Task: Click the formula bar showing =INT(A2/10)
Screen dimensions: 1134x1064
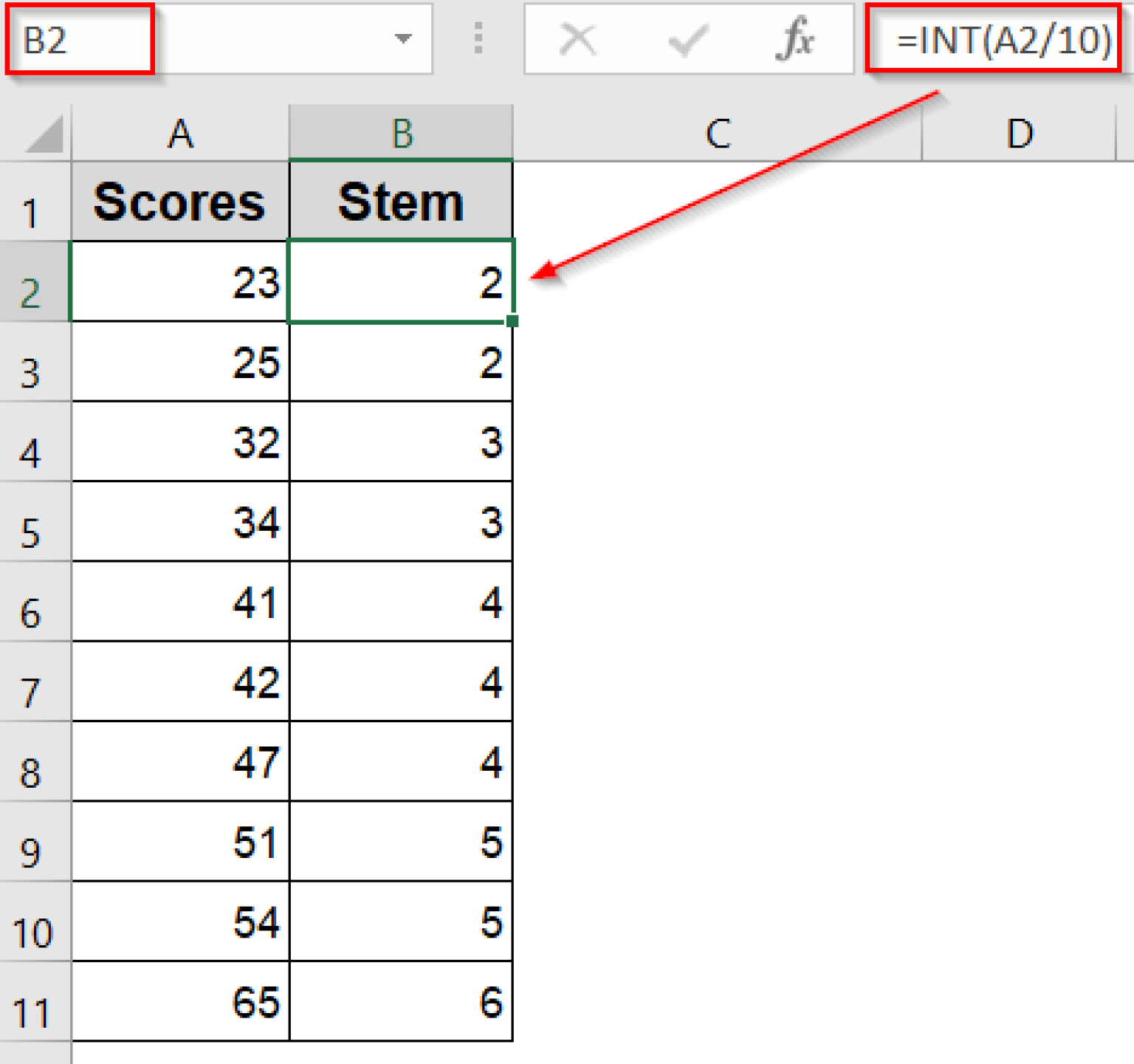Action: 997,41
